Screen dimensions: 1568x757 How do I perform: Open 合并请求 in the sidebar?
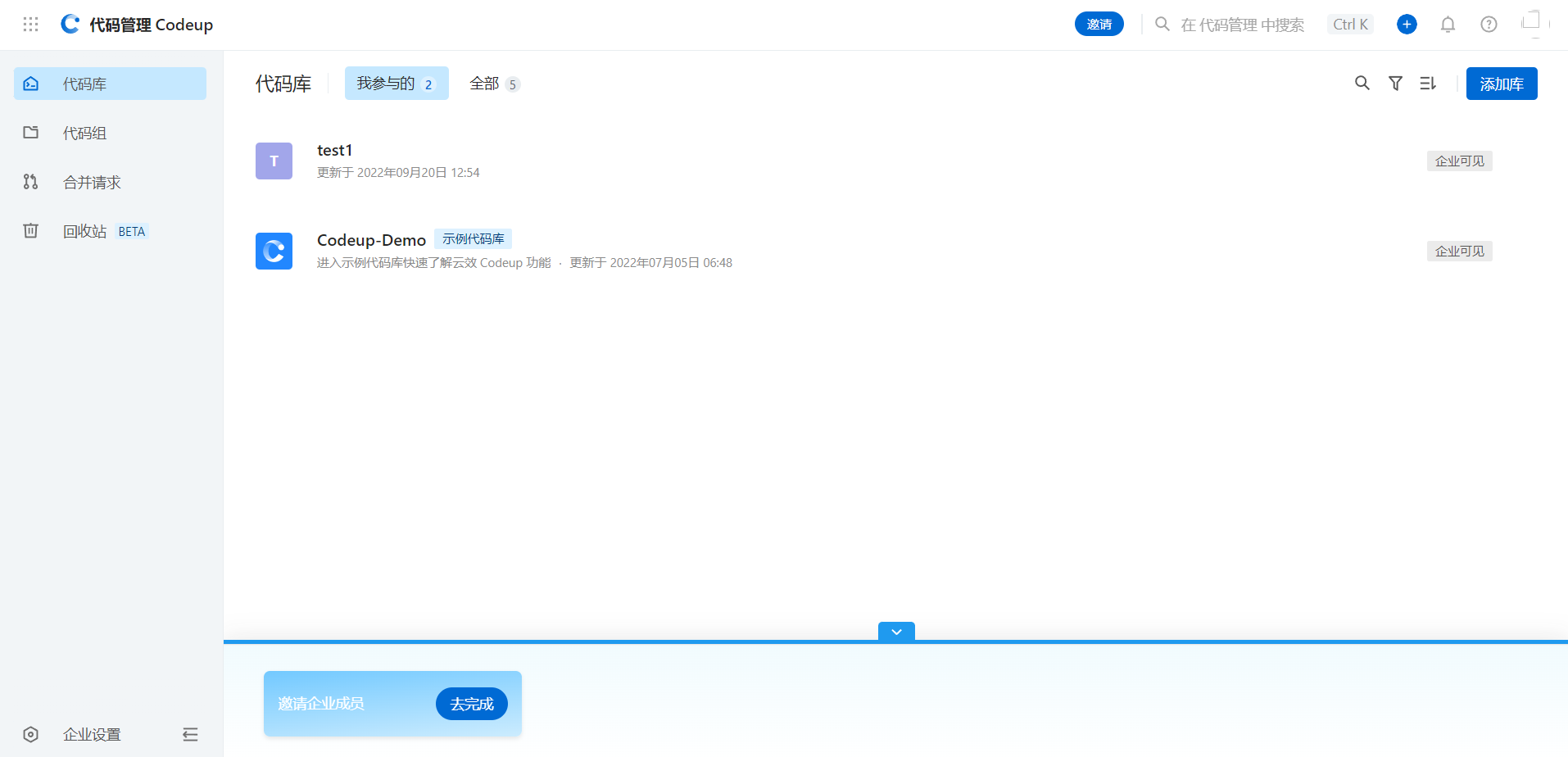pyautogui.click(x=110, y=182)
